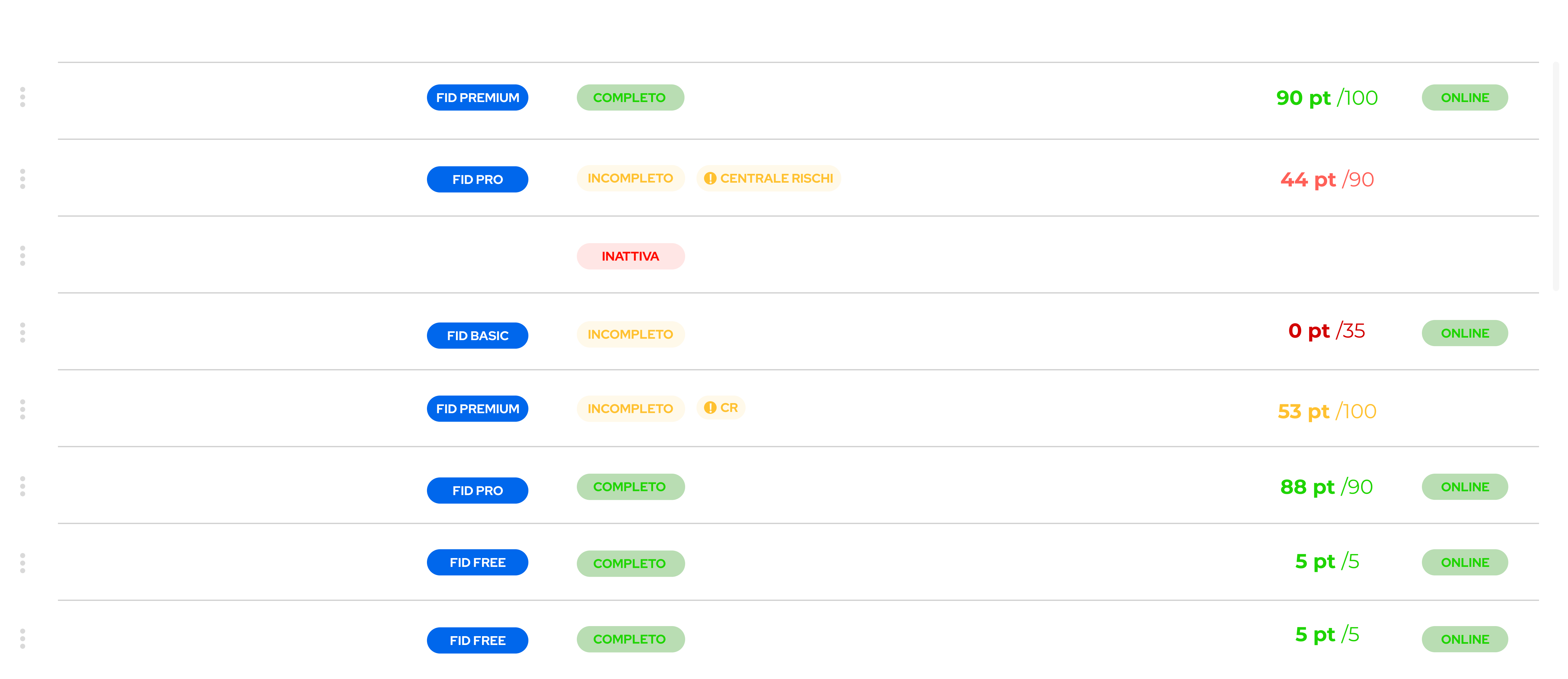The height and width of the screenshot is (679, 1568).
Task: Click the vertical scrollbar on the right edge
Action: 1556,177
